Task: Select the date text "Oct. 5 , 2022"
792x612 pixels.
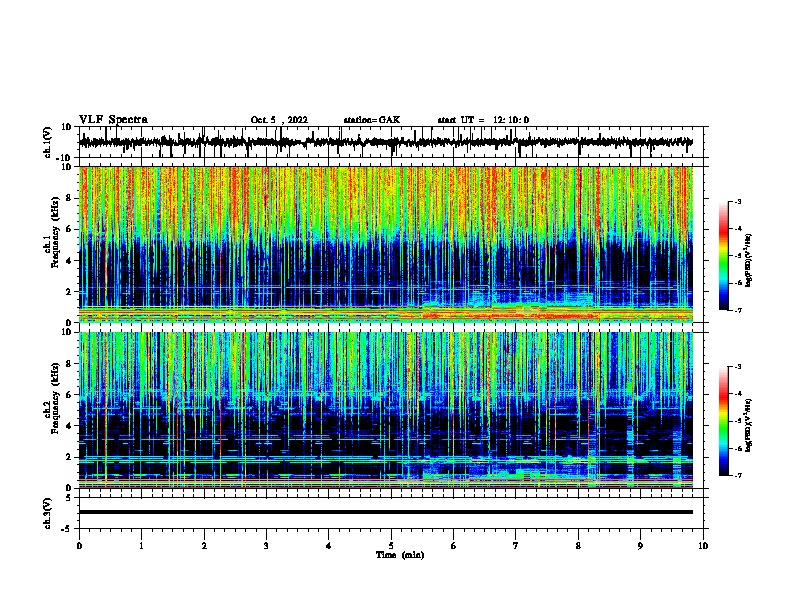Action: (279, 120)
